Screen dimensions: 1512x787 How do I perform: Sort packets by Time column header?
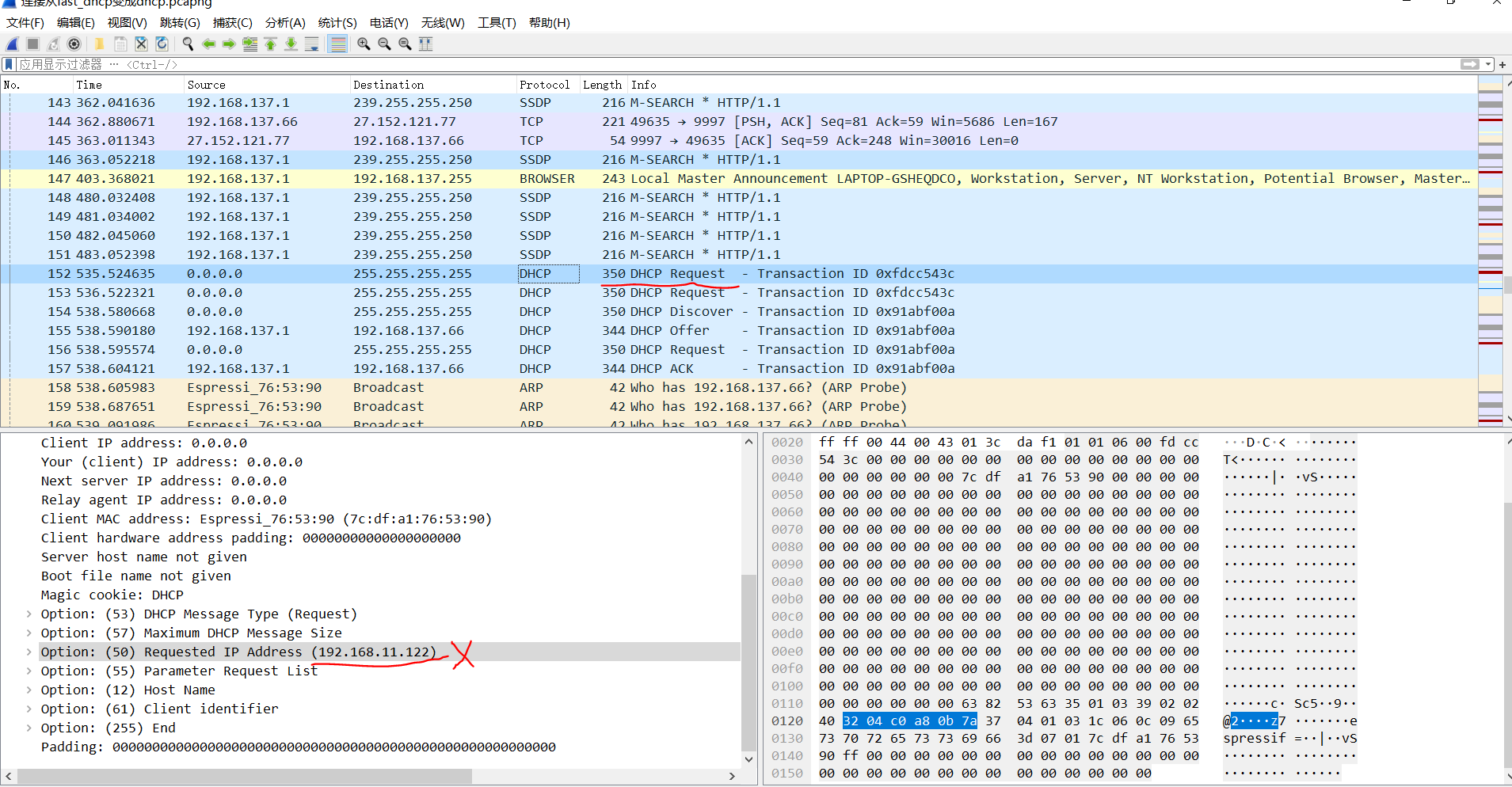127,85
